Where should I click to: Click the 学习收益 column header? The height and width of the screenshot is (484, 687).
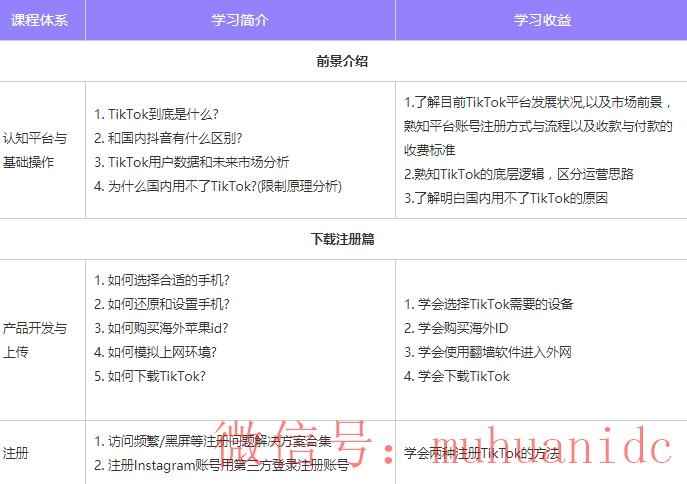click(x=542, y=20)
